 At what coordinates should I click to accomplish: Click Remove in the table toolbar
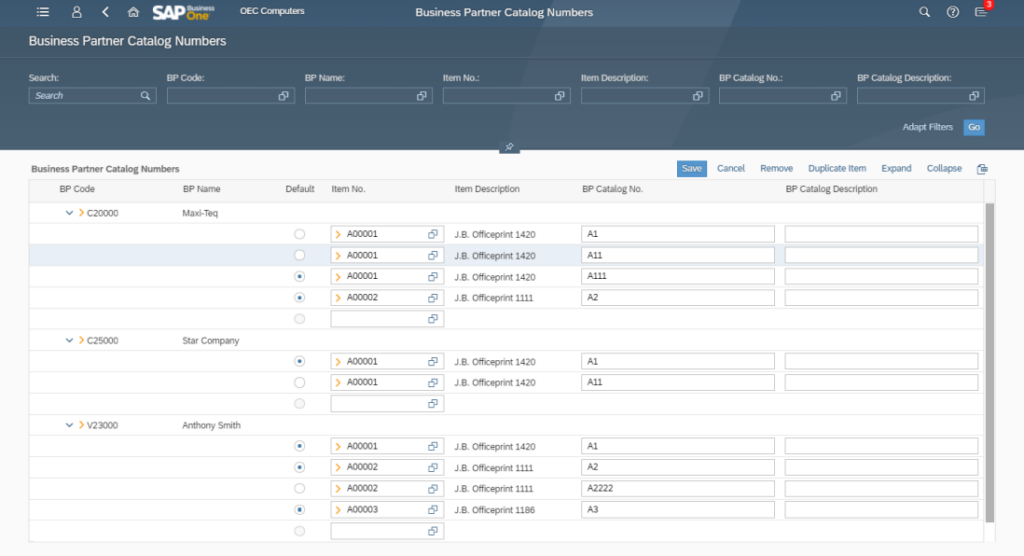pos(776,169)
